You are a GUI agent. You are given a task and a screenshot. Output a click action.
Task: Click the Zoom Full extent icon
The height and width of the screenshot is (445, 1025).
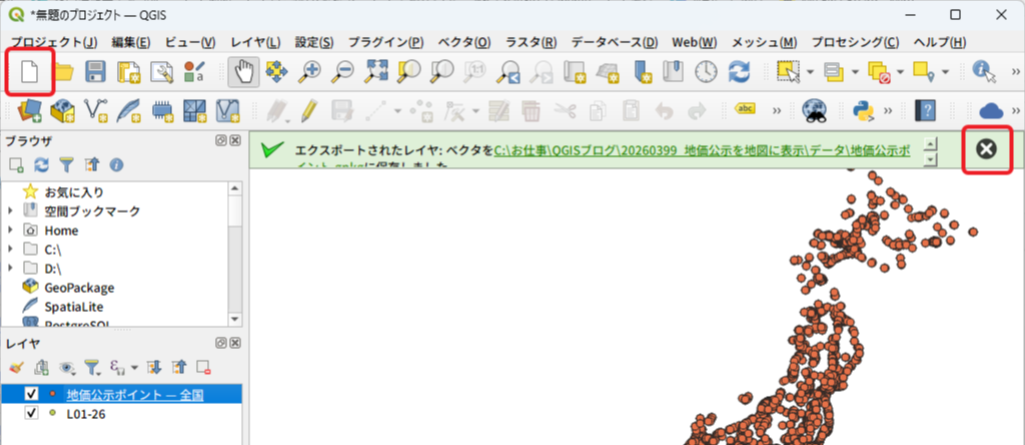pyautogui.click(x=375, y=72)
